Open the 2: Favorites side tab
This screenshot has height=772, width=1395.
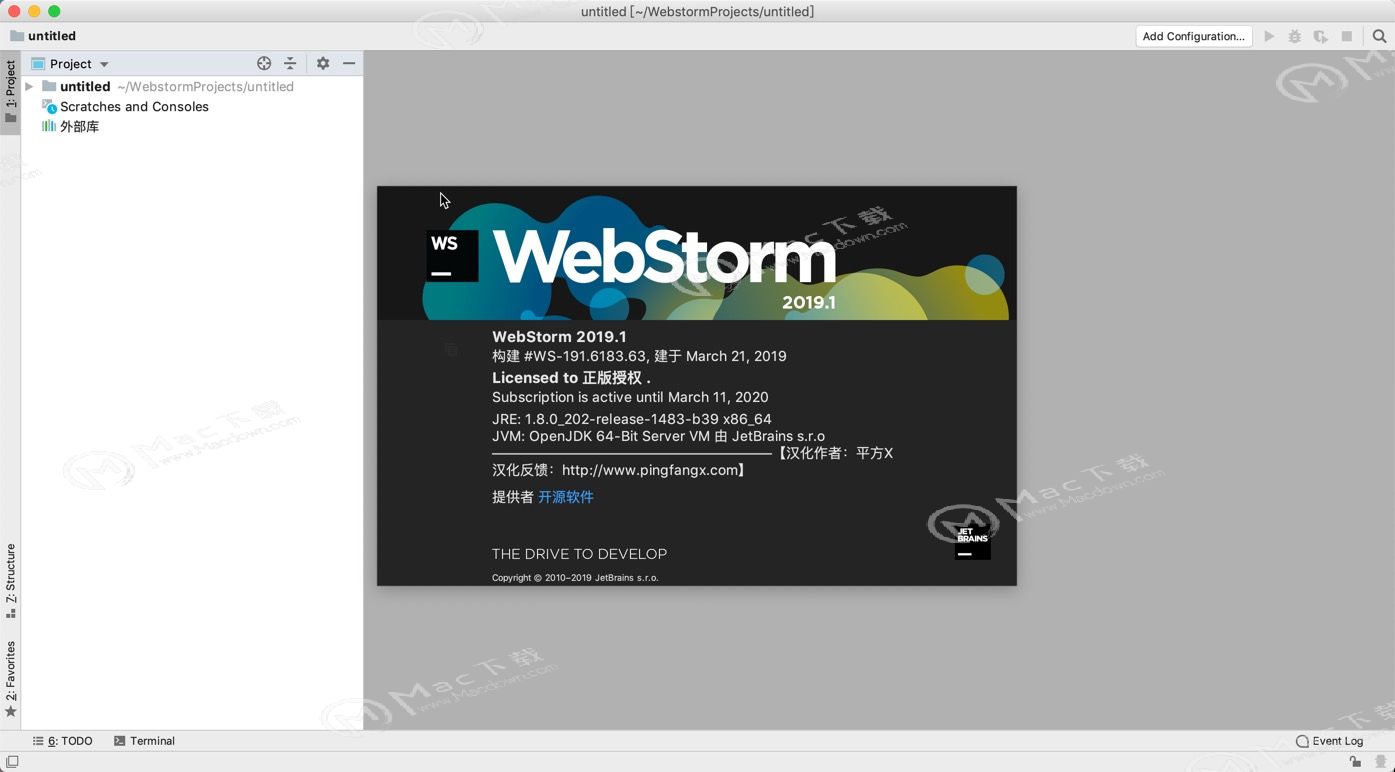tap(10, 679)
